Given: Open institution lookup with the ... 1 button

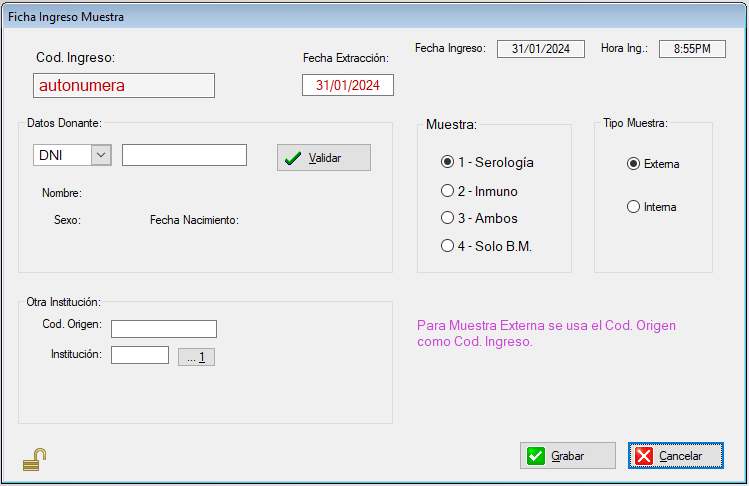Looking at the screenshot, I should pyautogui.click(x=196, y=356).
